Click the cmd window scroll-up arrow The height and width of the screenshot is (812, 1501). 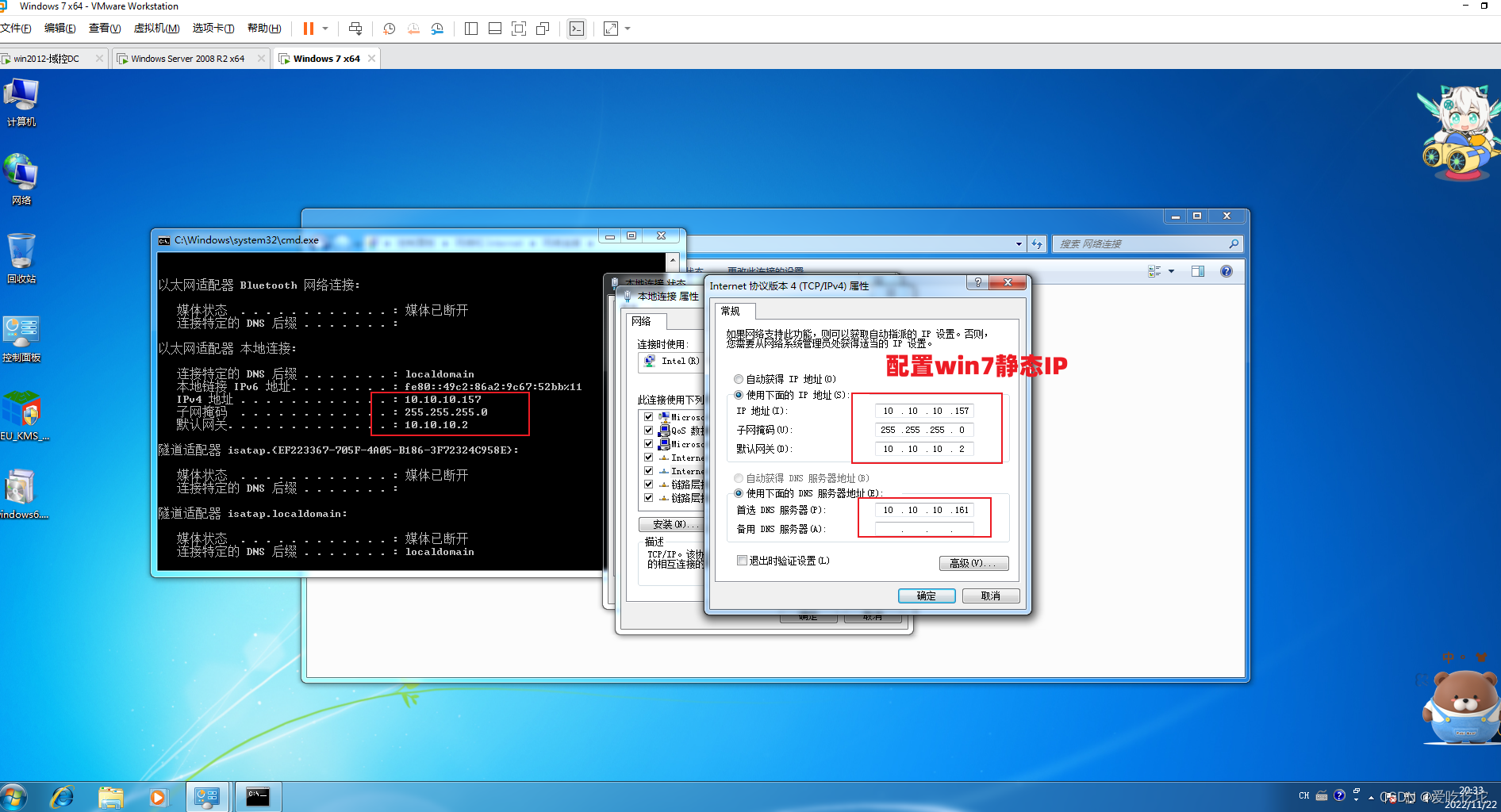[673, 260]
